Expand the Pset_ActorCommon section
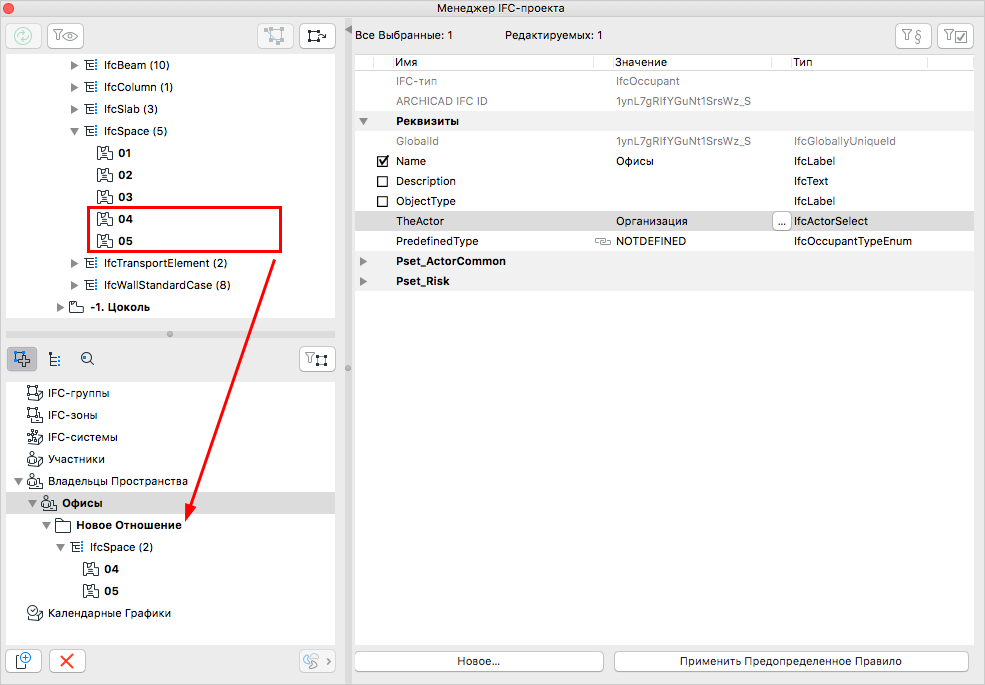Image resolution: width=985 pixels, height=685 pixels. (364, 261)
